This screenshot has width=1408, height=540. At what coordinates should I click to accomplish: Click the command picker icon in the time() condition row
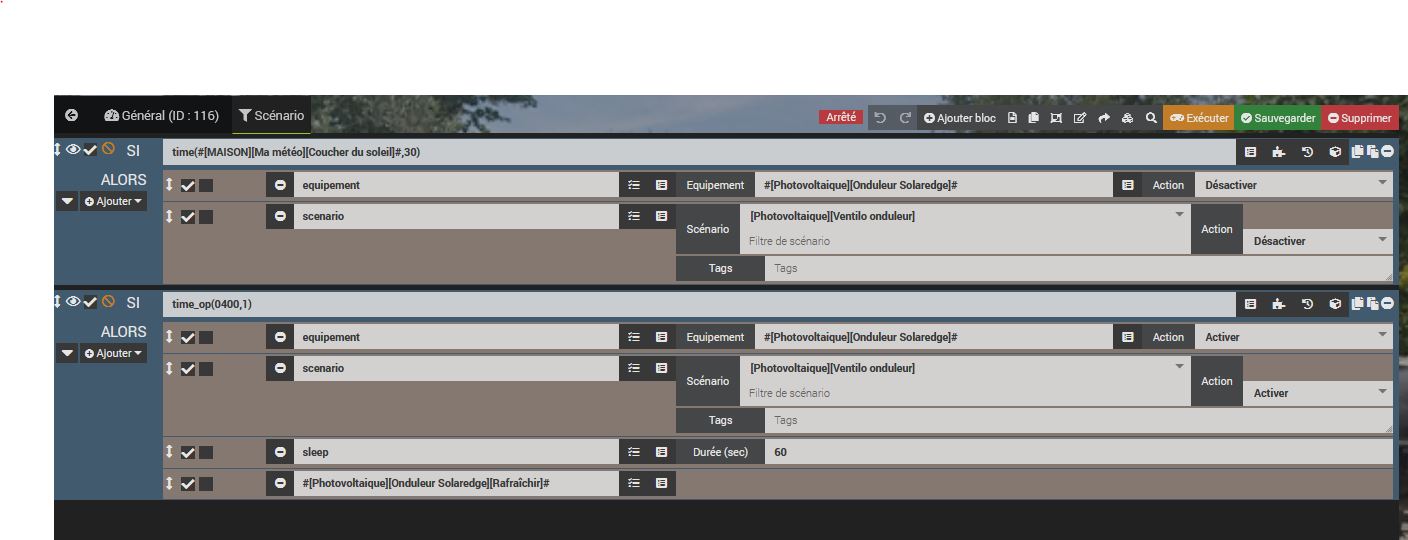click(1251, 152)
